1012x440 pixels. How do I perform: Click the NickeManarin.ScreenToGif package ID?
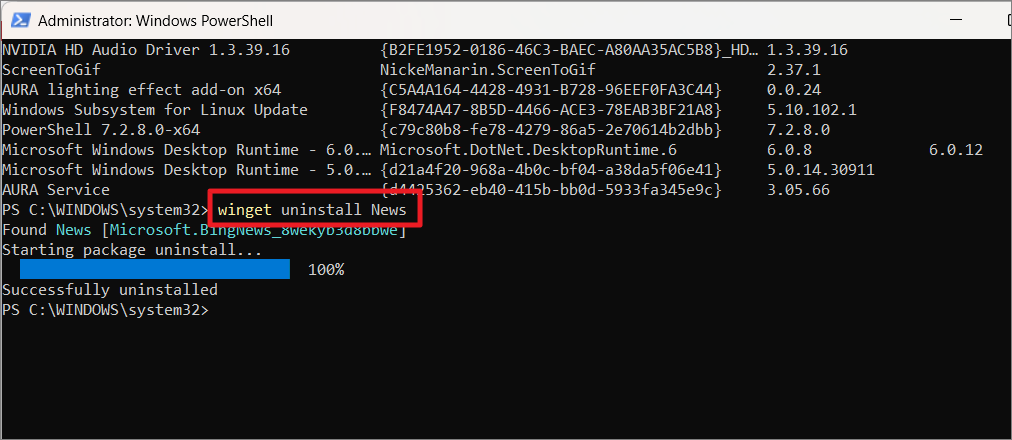tap(488, 70)
